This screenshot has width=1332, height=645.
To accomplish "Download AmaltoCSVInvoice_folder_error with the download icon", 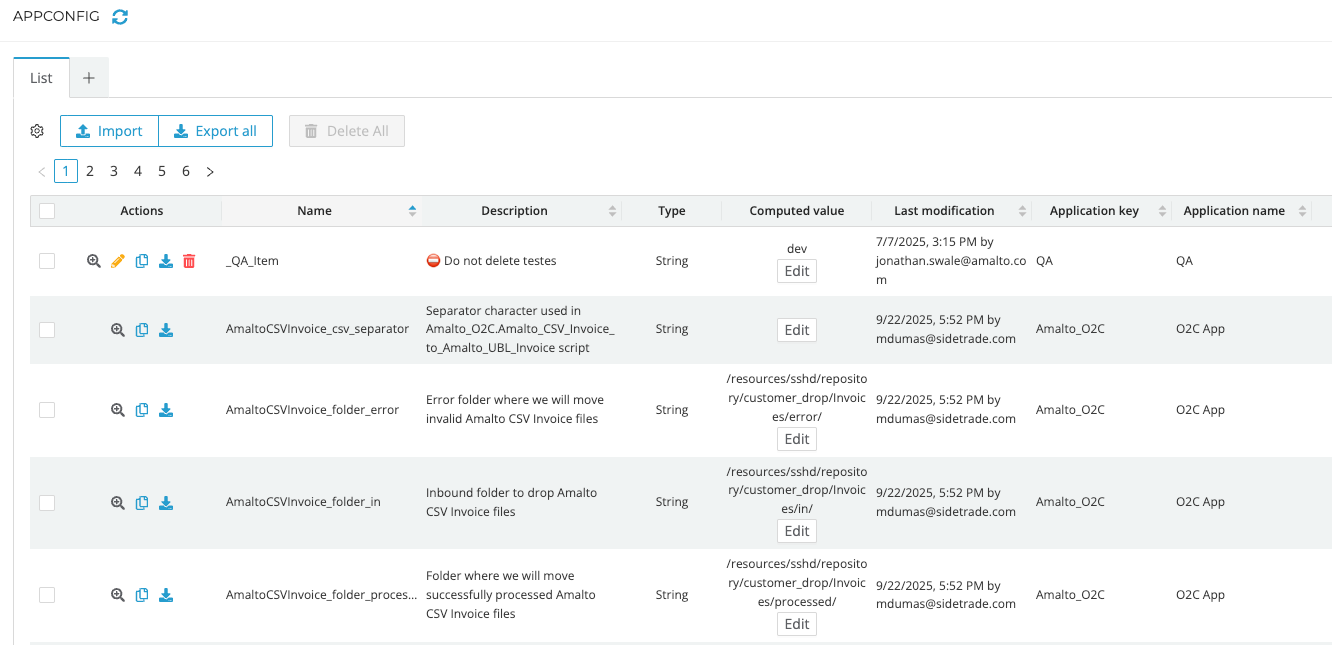I will tap(165, 410).
